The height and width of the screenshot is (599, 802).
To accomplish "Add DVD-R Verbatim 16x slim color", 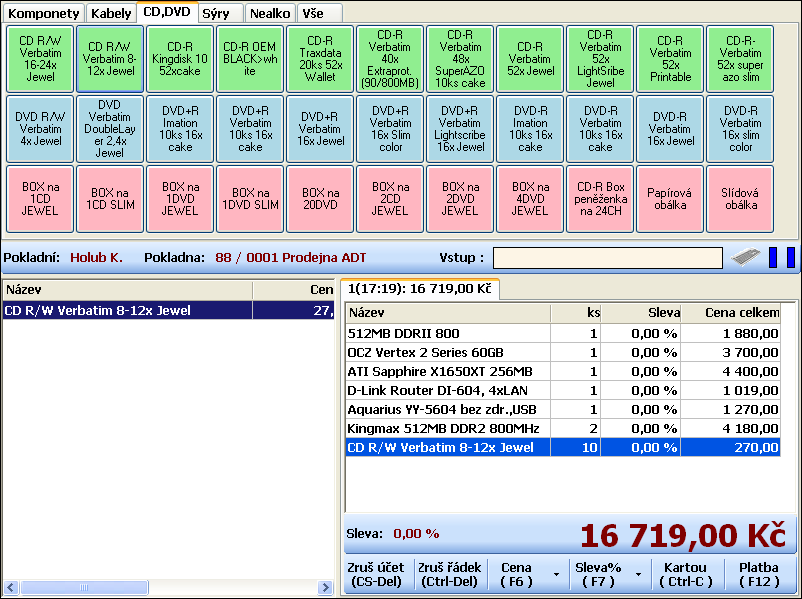I will (x=740, y=129).
